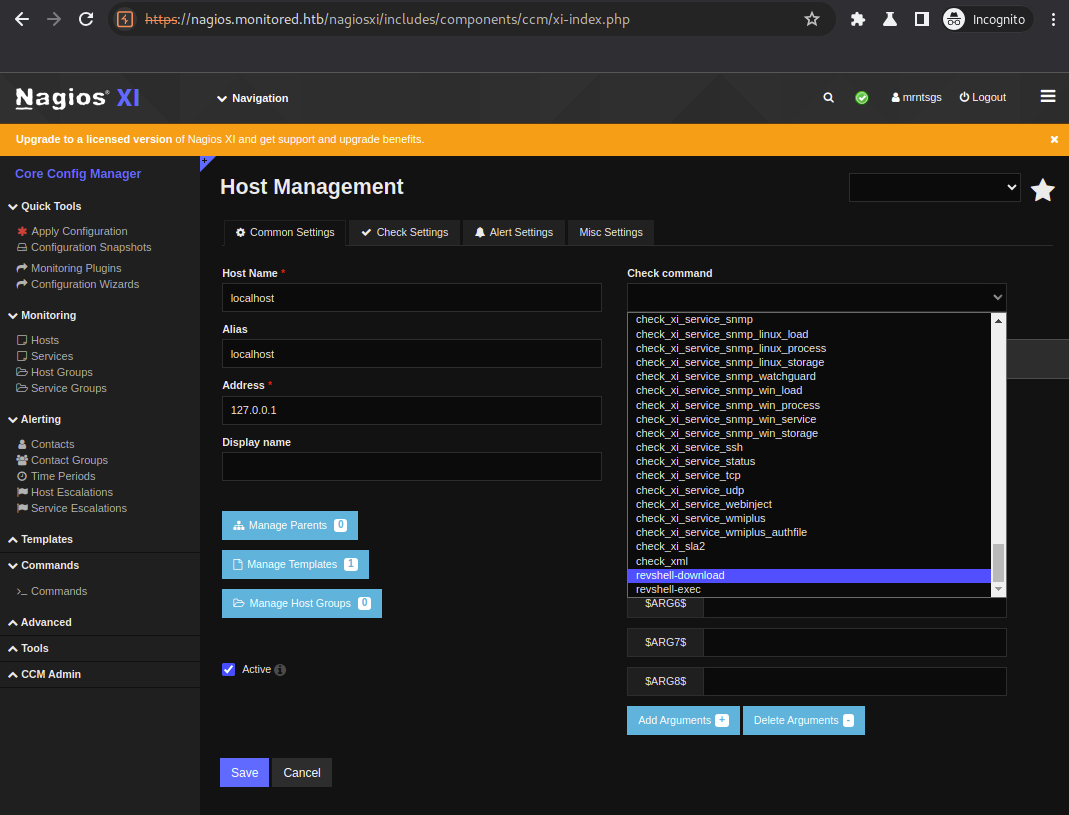Click the browser extensions puzzle icon
This screenshot has height=815, width=1069.
(858, 18)
